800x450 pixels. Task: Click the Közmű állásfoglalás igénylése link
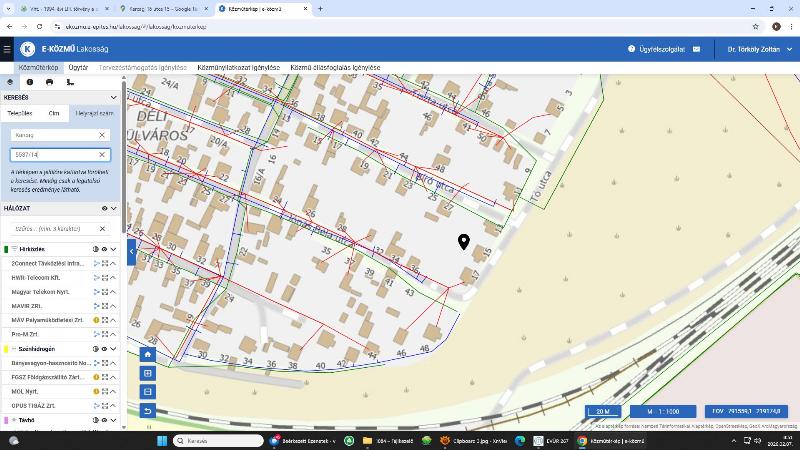(x=335, y=68)
